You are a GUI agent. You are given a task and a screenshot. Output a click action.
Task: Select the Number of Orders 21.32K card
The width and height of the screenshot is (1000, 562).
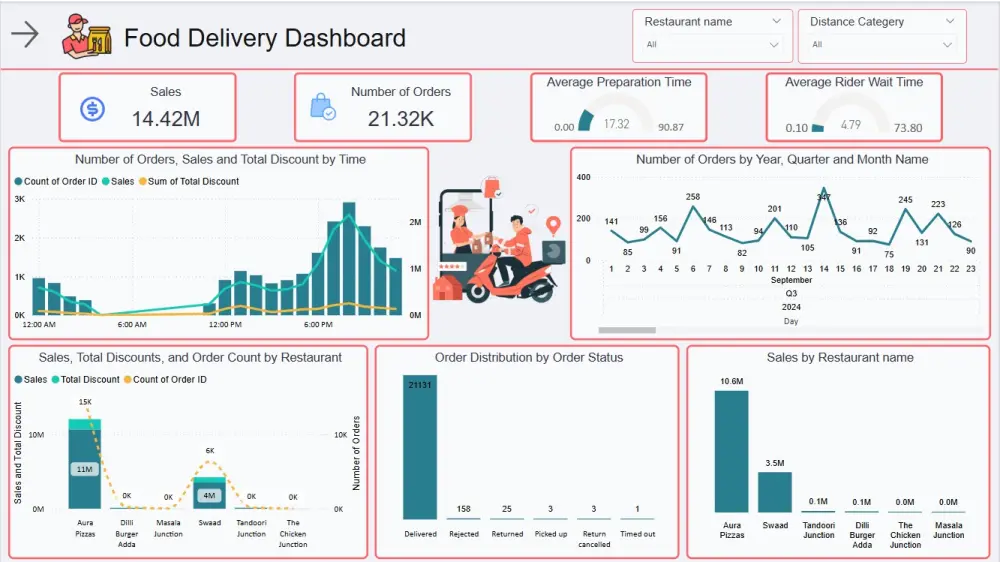383,107
